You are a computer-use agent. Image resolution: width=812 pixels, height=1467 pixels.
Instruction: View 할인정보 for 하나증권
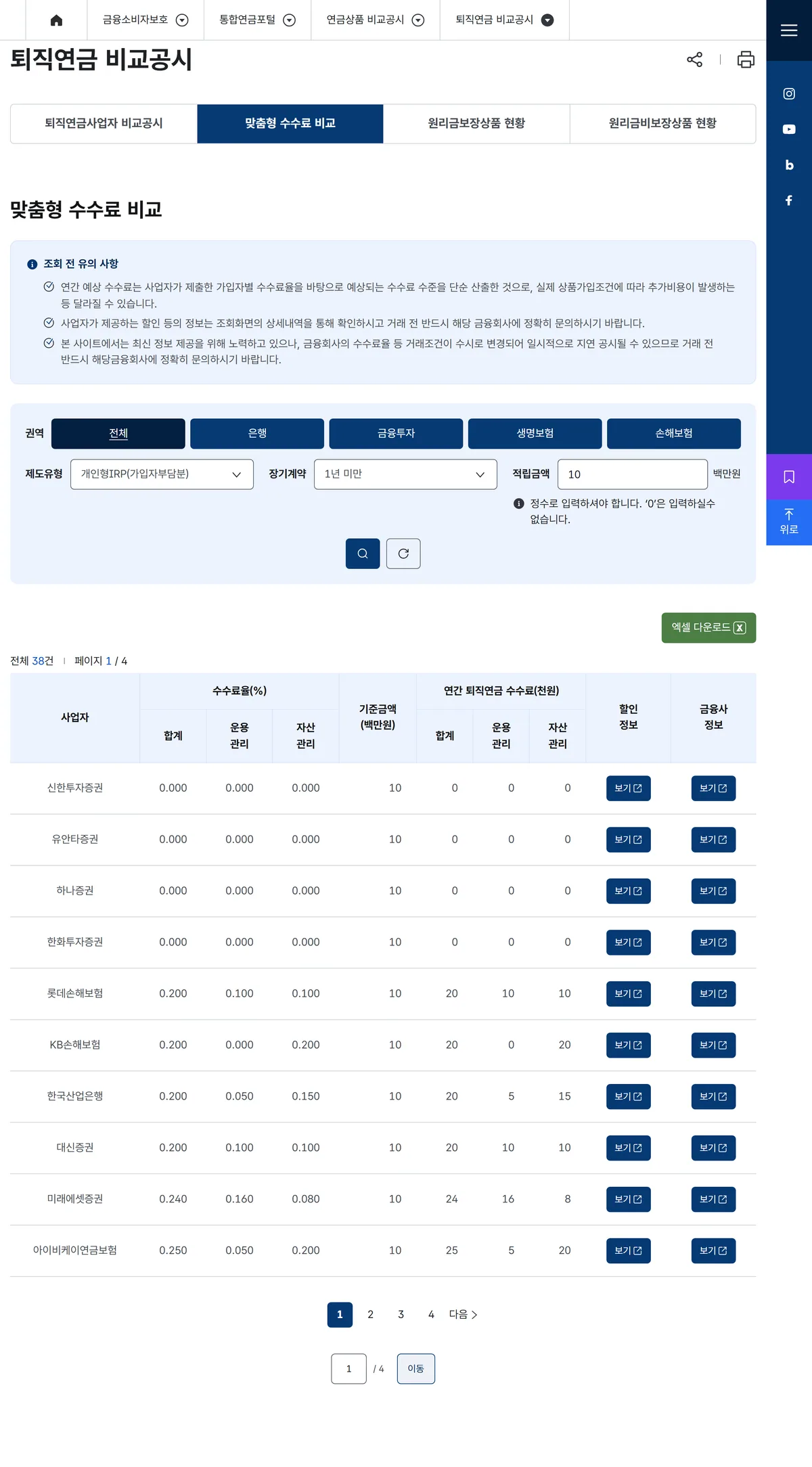coord(629,891)
